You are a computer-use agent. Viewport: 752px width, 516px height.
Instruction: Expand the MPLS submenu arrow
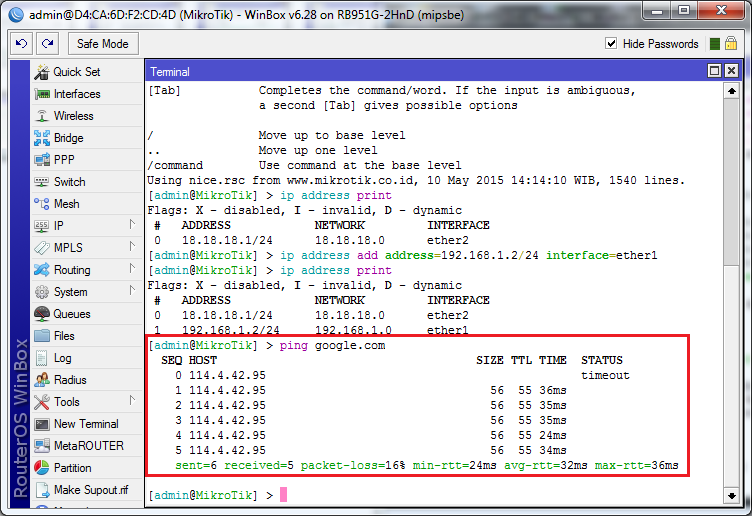(x=132, y=246)
